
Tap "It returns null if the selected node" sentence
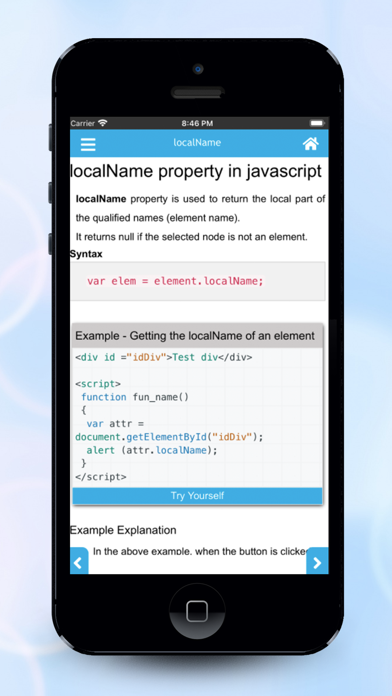[x=192, y=237]
